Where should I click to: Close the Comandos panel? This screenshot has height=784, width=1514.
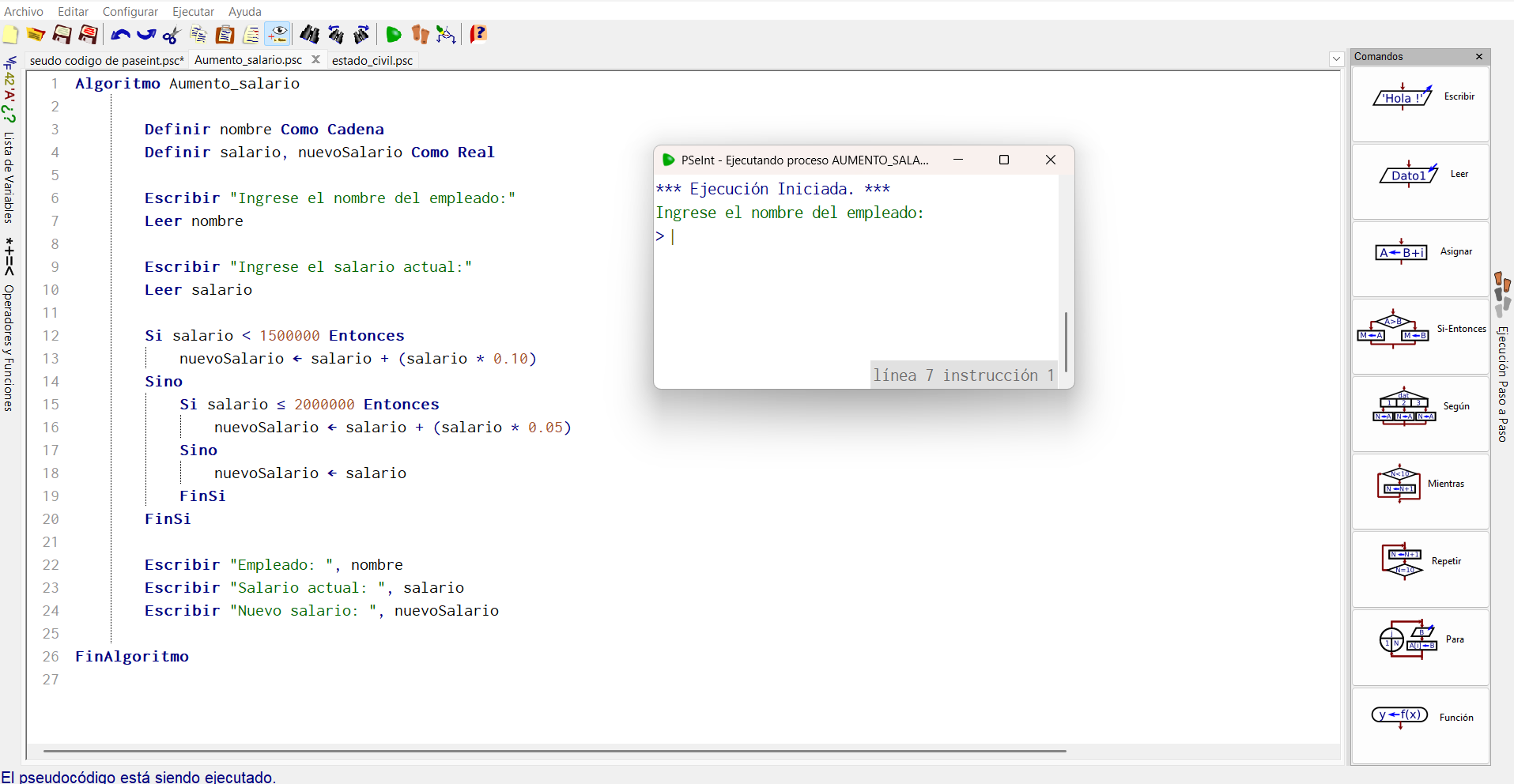pos(1479,57)
